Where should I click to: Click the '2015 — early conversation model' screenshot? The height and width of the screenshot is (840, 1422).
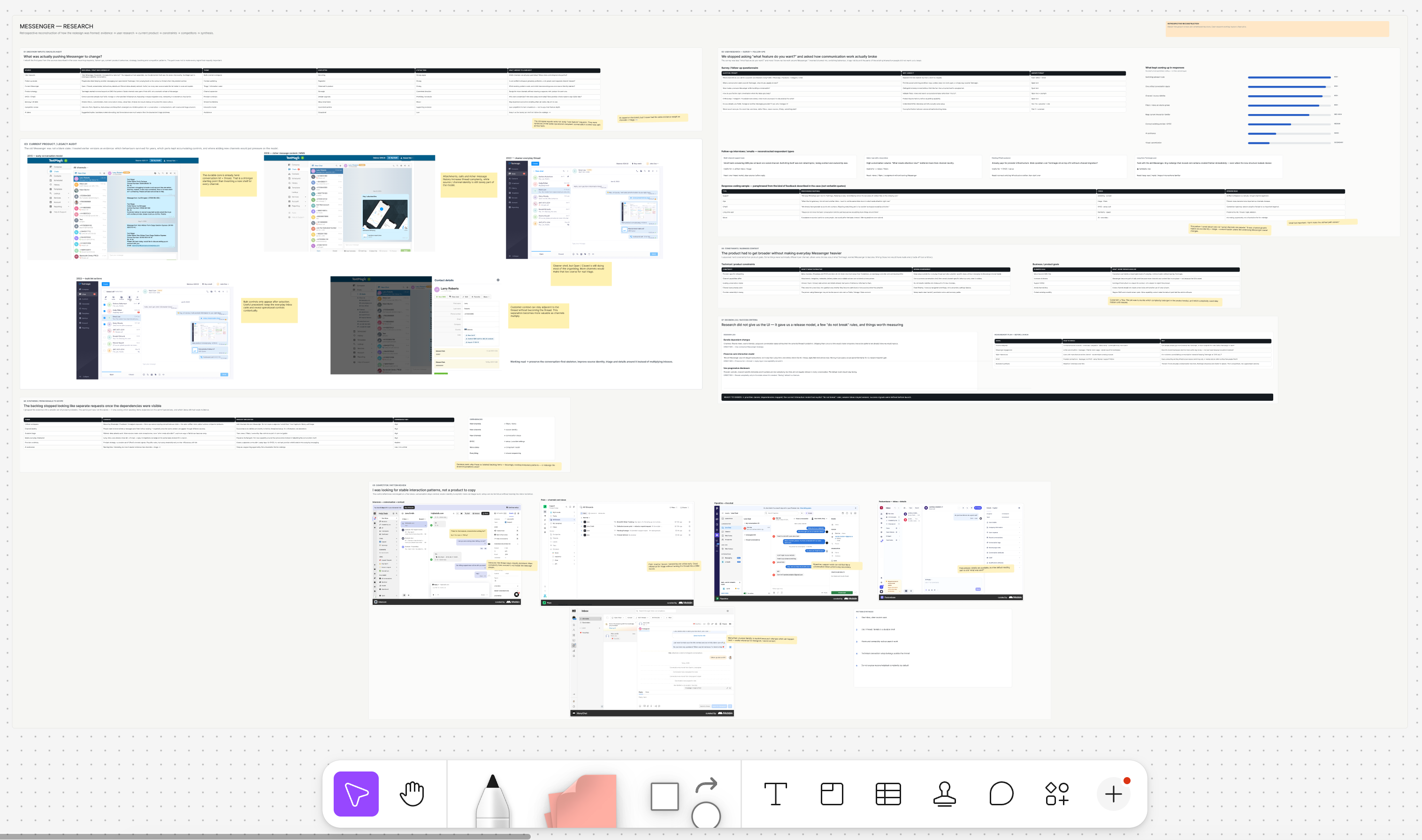click(113, 209)
